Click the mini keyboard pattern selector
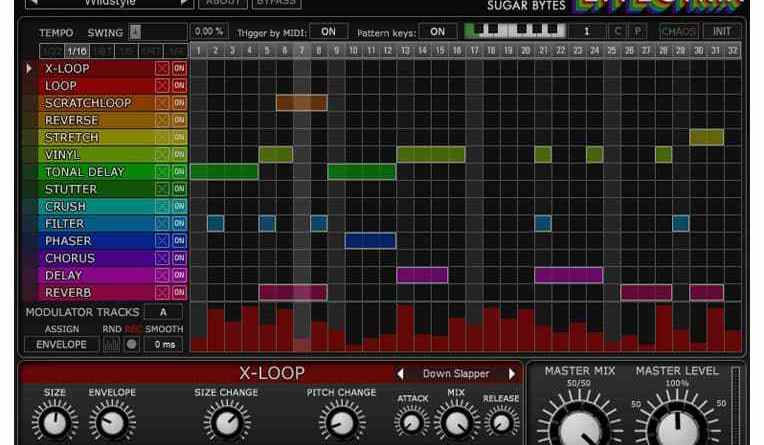Viewport: 764px width, 445px height. 516,31
